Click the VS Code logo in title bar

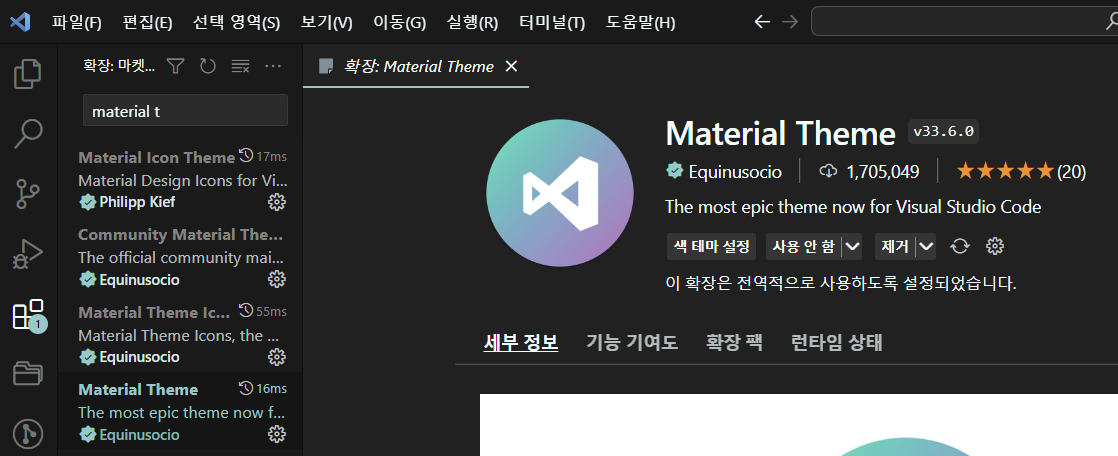[x=20, y=21]
